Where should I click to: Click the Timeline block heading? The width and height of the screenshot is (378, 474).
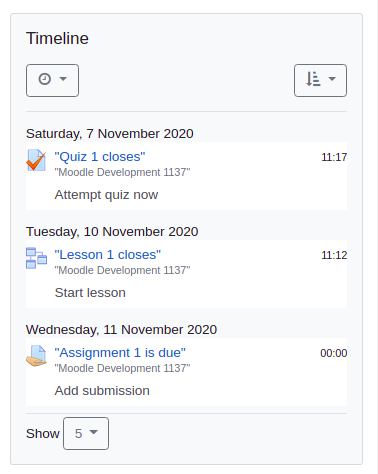57,38
